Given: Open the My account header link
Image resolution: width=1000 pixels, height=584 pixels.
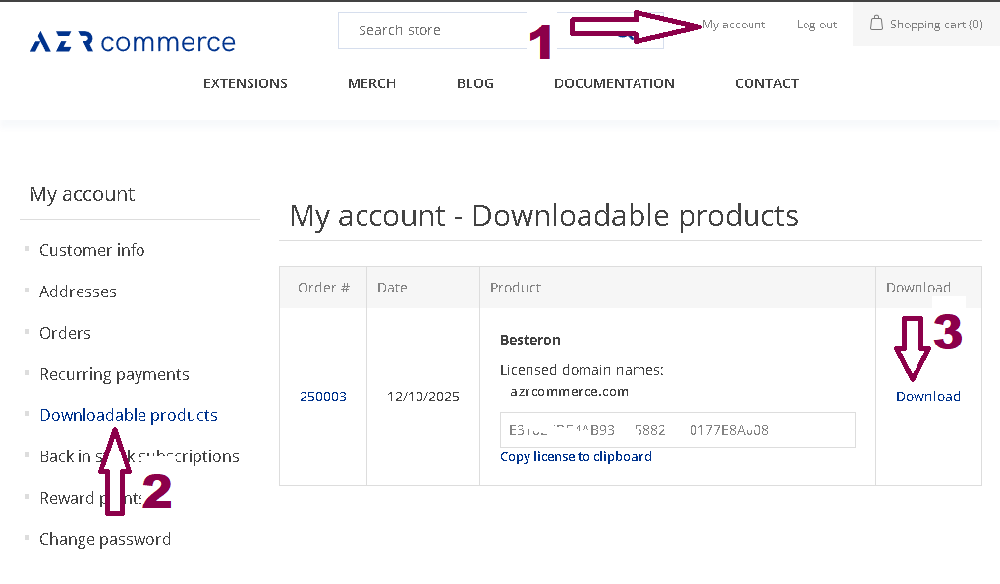Looking at the screenshot, I should tap(734, 24).
